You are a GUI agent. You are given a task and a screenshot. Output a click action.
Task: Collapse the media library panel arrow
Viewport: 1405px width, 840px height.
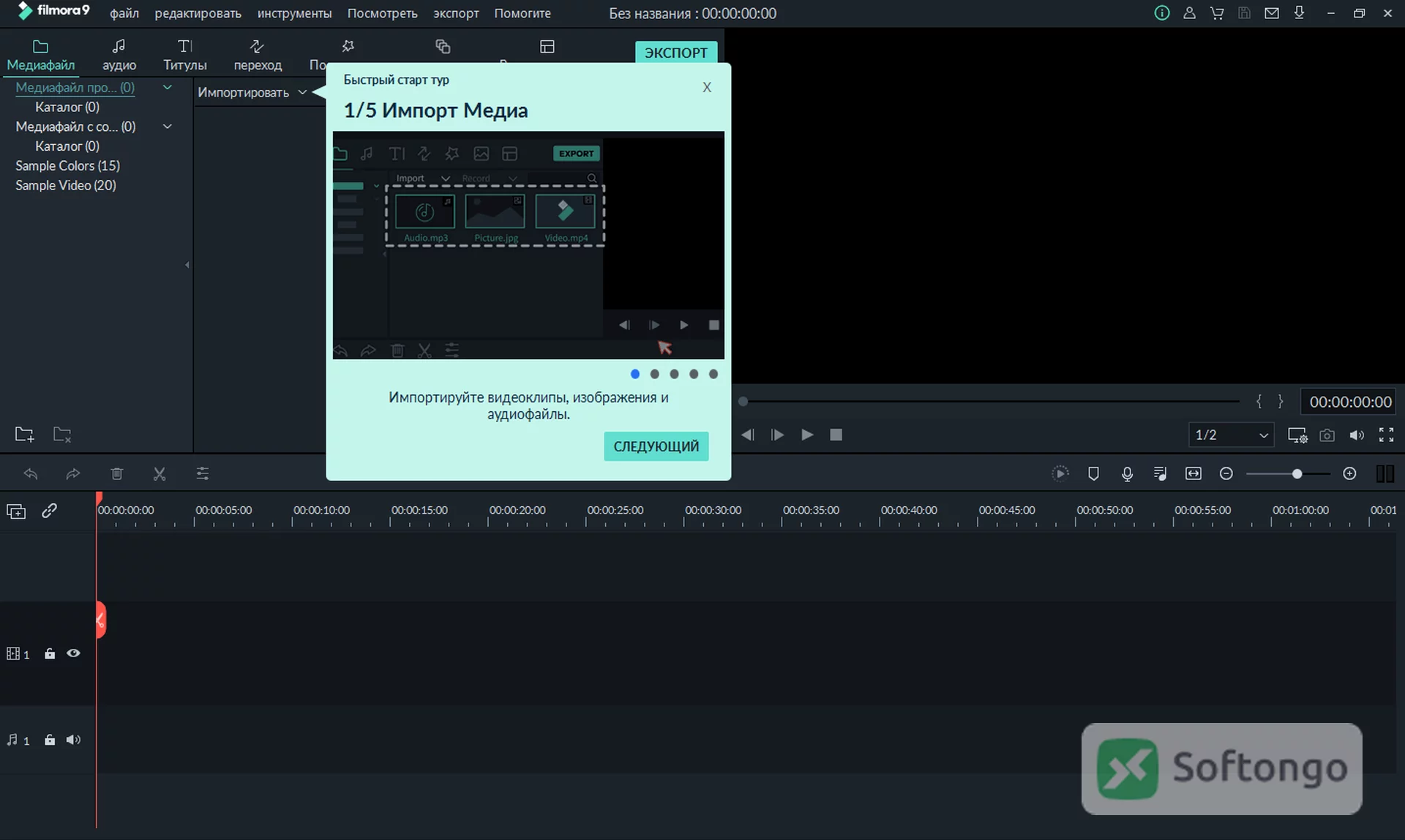[x=187, y=265]
